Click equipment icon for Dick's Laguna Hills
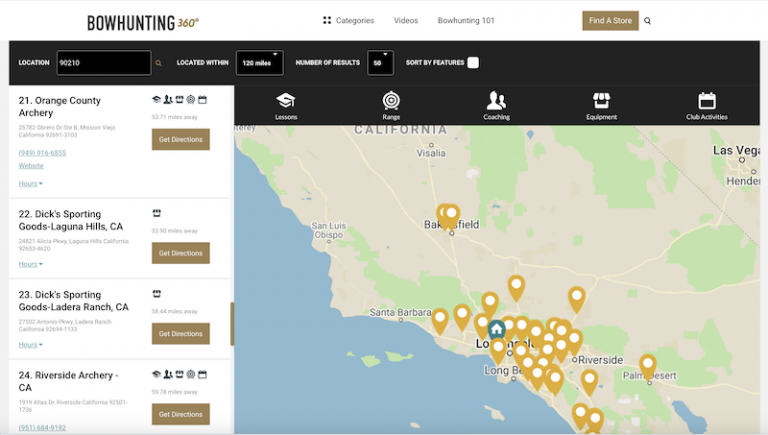The image size is (768, 435). tap(157, 213)
